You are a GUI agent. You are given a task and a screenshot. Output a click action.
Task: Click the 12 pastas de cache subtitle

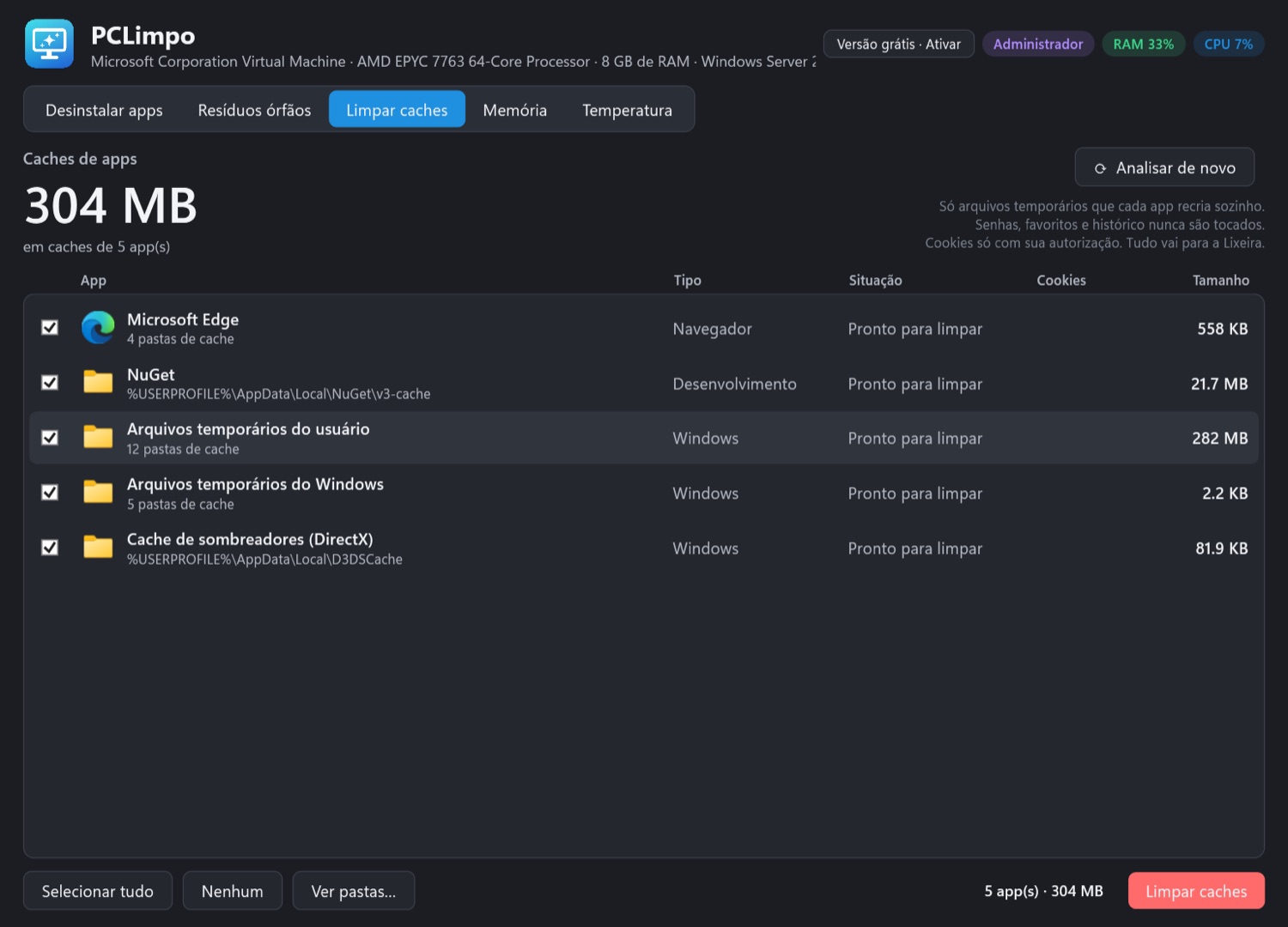(x=183, y=449)
